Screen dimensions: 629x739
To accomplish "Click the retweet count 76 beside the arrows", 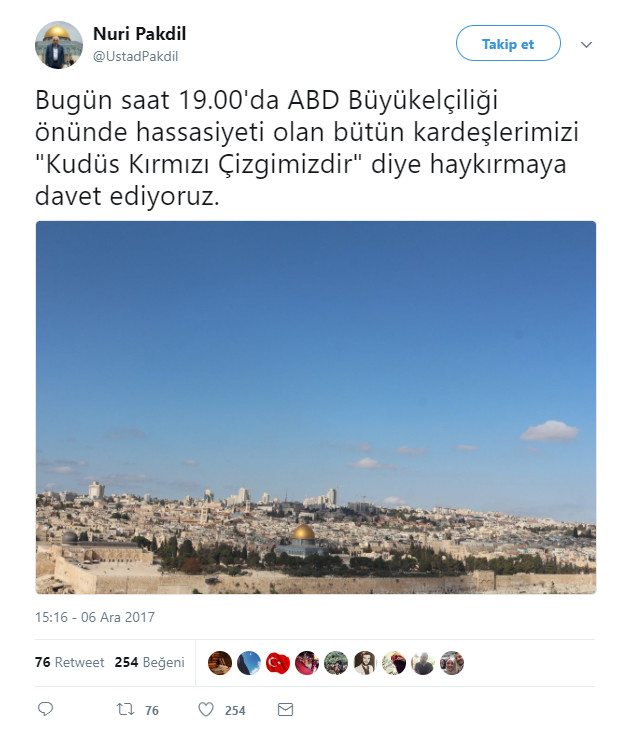I will coord(152,710).
